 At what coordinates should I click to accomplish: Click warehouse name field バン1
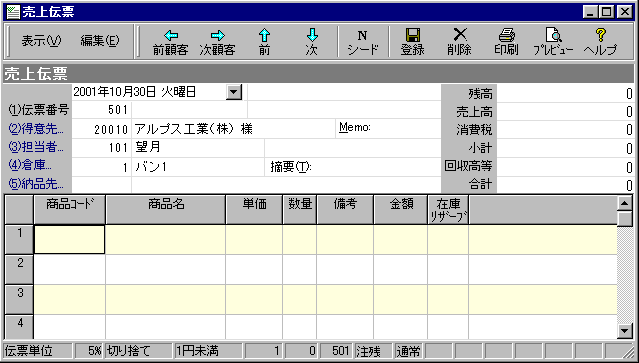tap(198, 166)
